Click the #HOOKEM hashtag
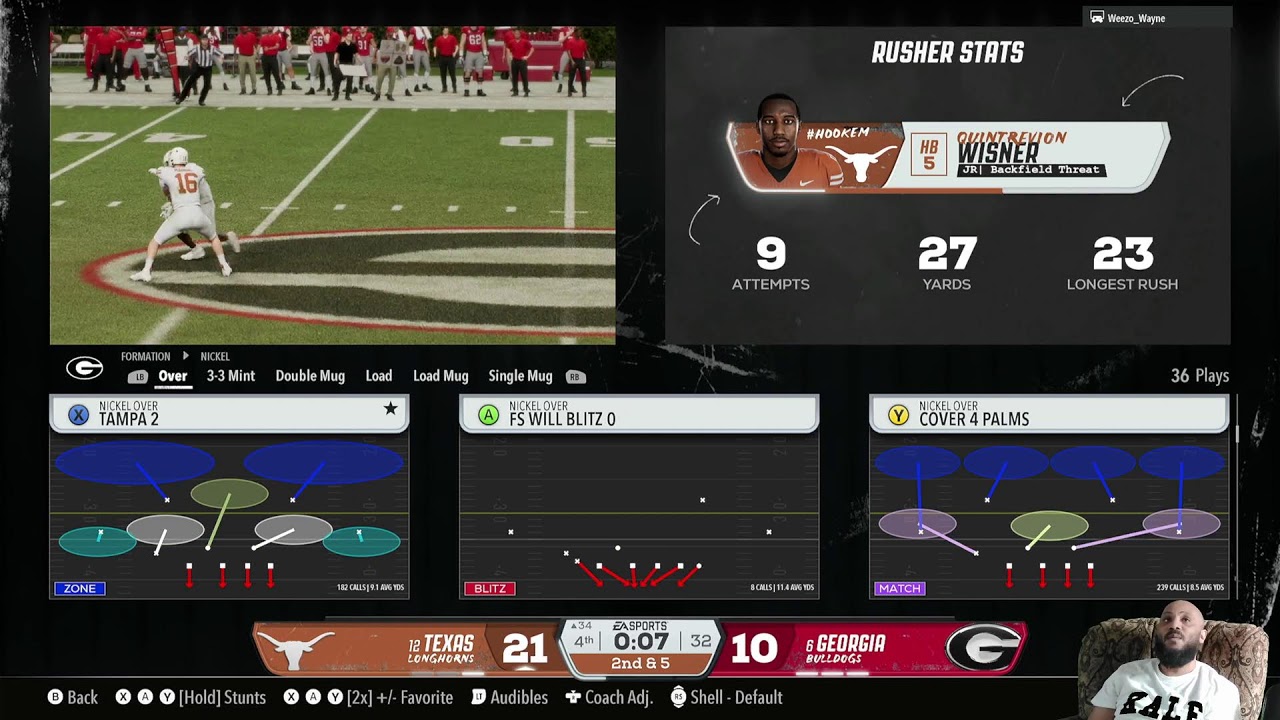The height and width of the screenshot is (720, 1280). (837, 133)
